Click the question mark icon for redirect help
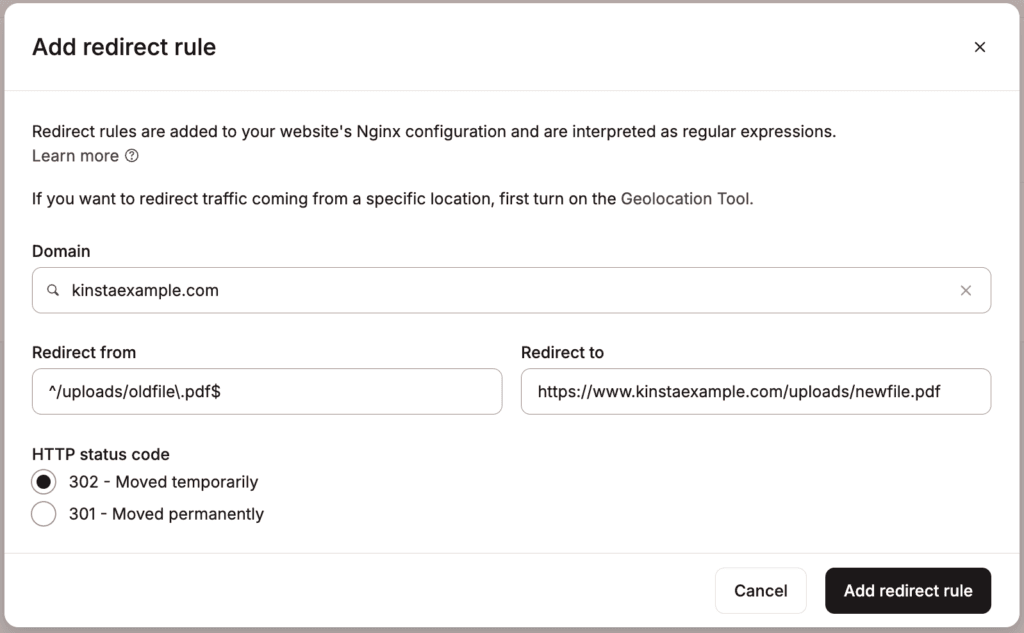 point(131,156)
